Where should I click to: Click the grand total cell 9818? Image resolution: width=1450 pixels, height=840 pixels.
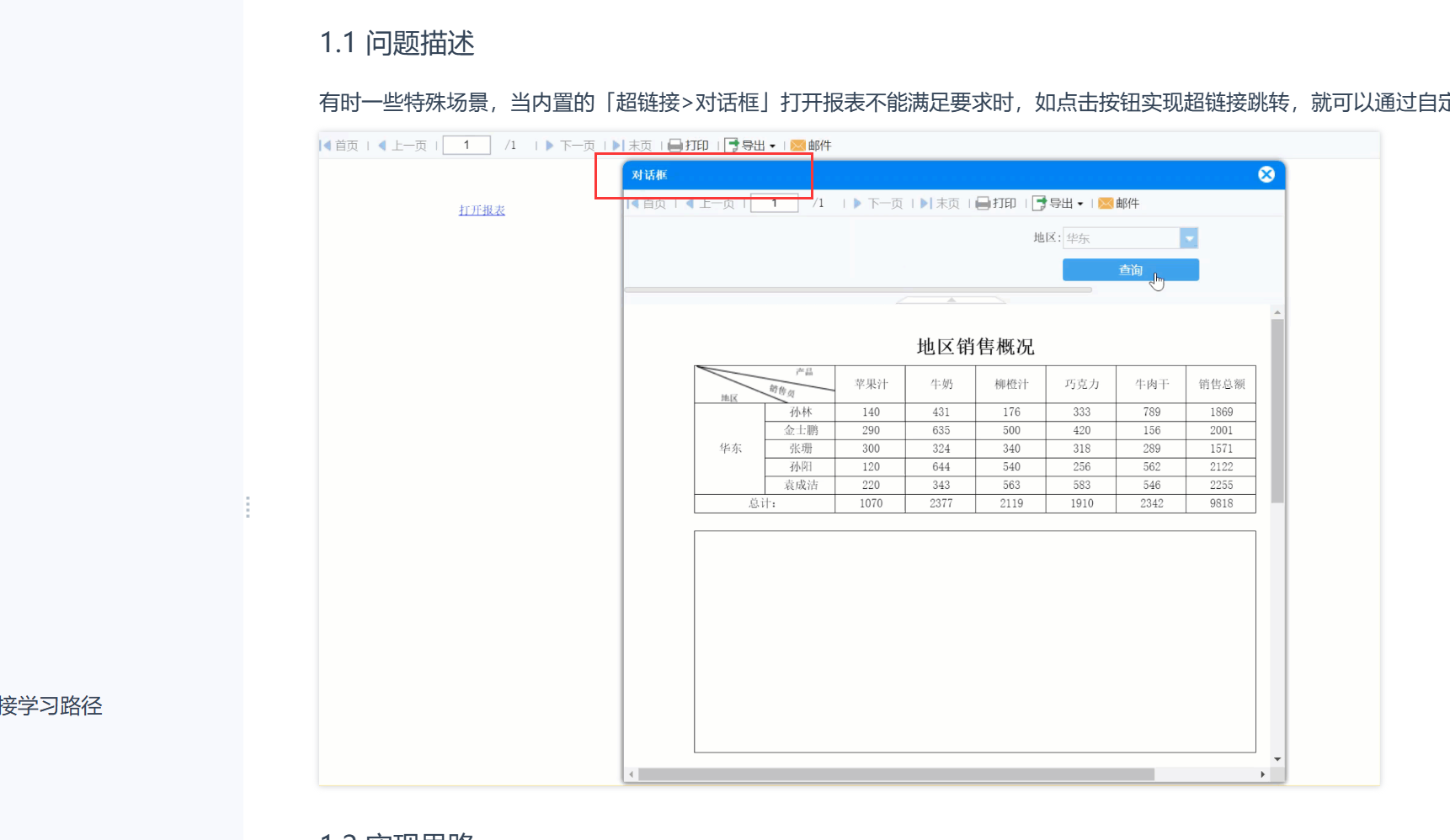(1222, 503)
